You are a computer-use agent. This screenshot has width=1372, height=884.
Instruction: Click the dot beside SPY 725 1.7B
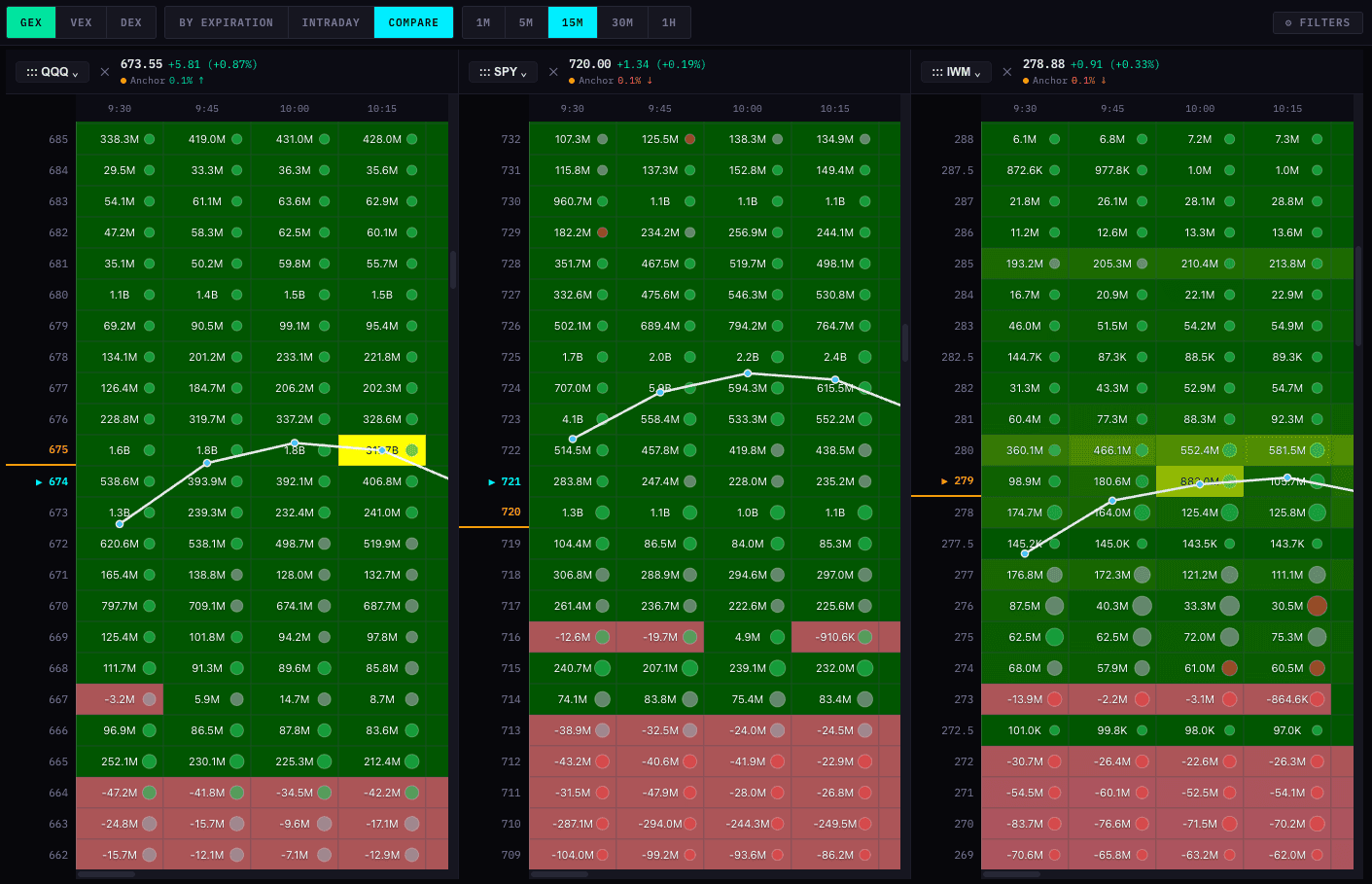click(x=603, y=357)
